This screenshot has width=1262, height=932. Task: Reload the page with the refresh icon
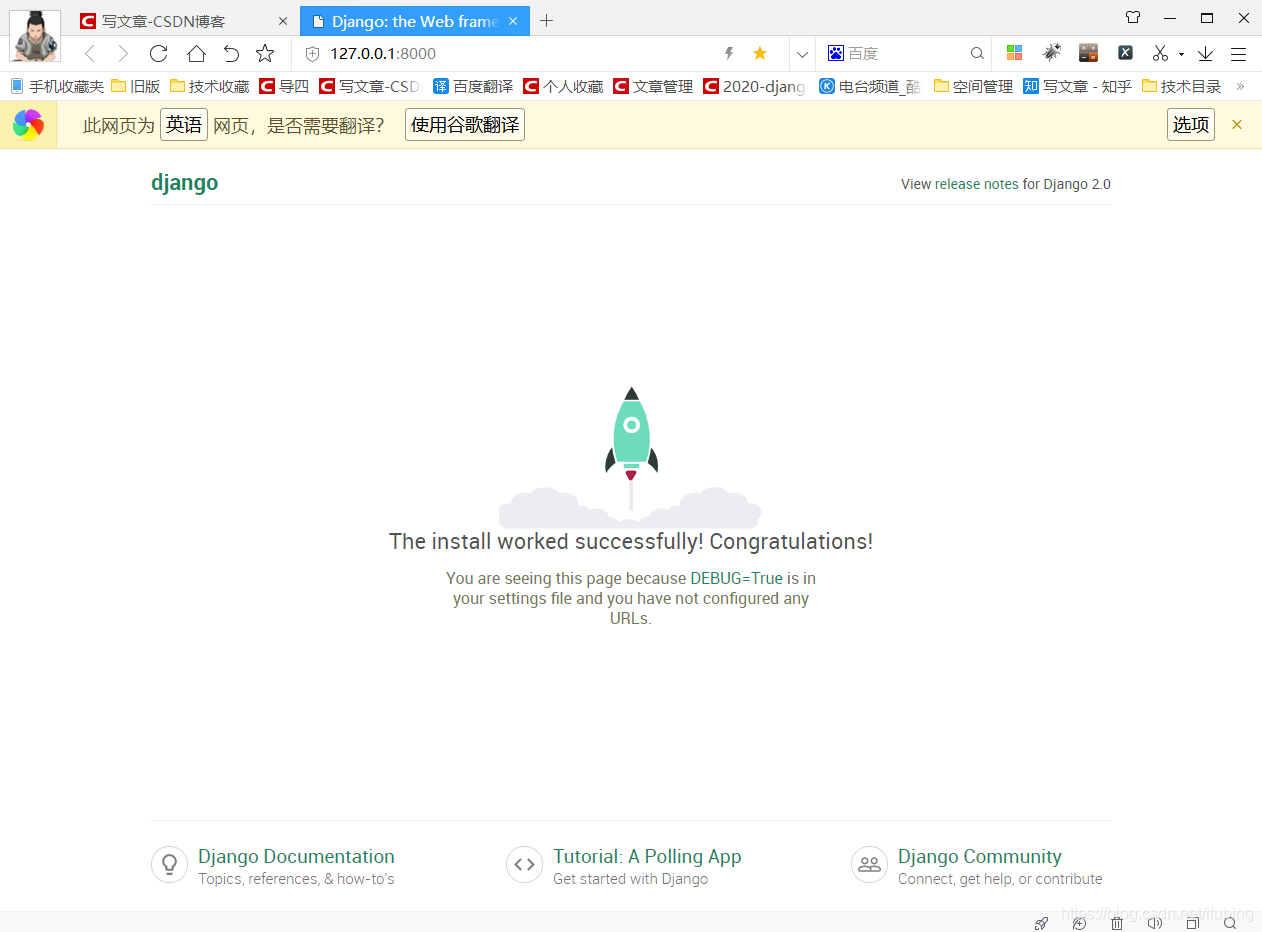pyautogui.click(x=158, y=54)
